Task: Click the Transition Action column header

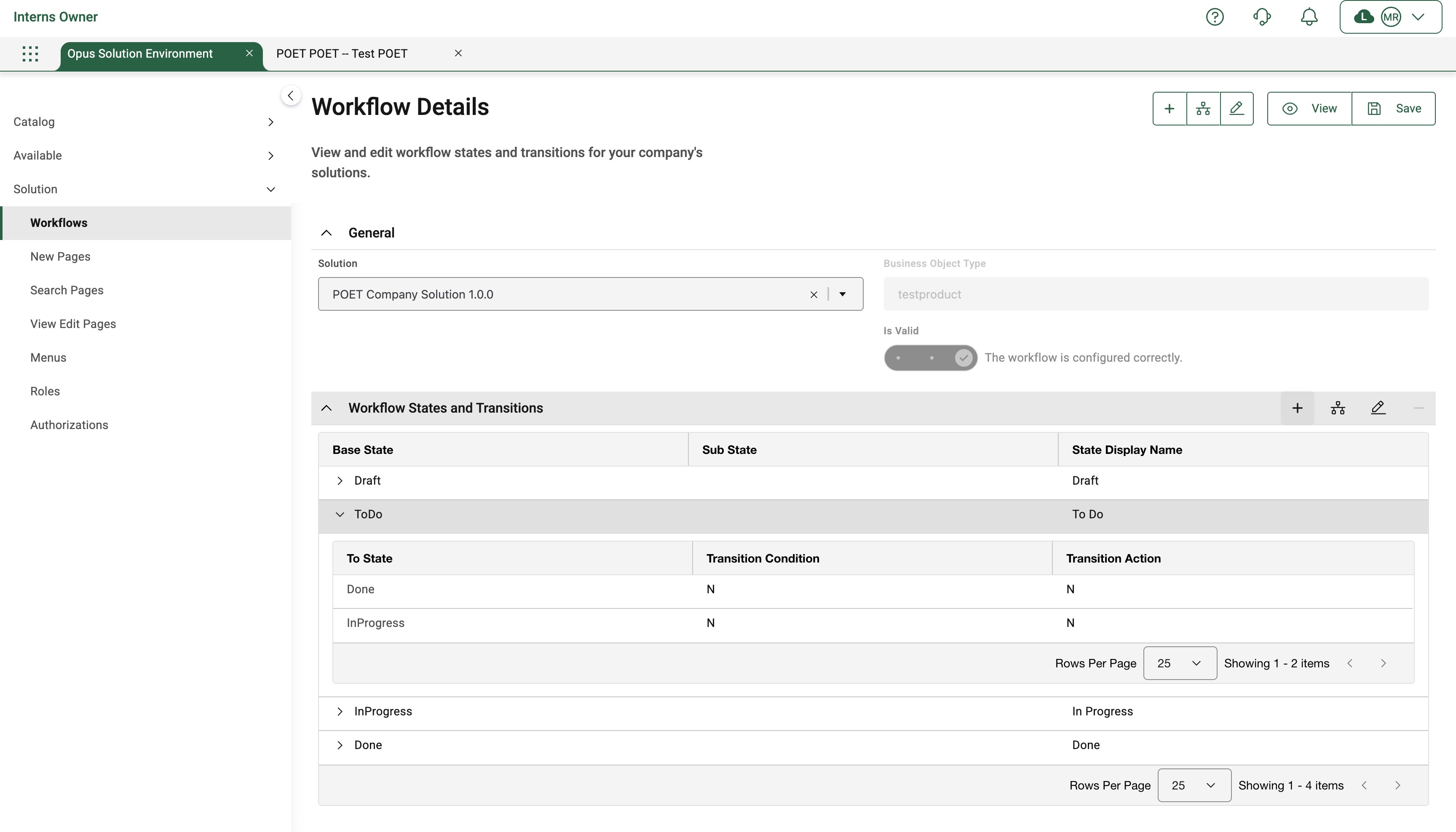Action: (1233, 559)
